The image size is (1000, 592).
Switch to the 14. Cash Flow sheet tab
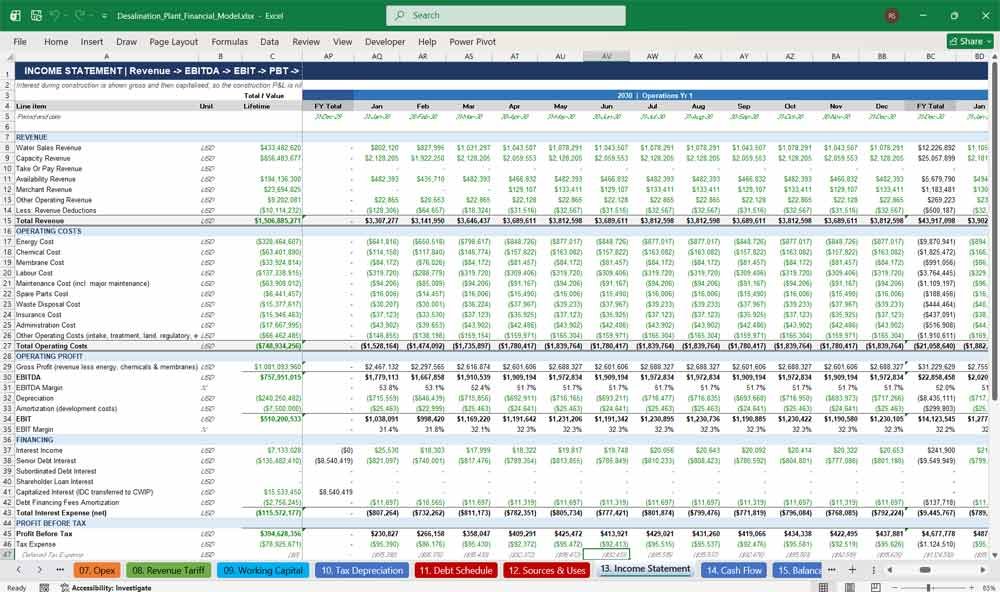(x=733, y=570)
